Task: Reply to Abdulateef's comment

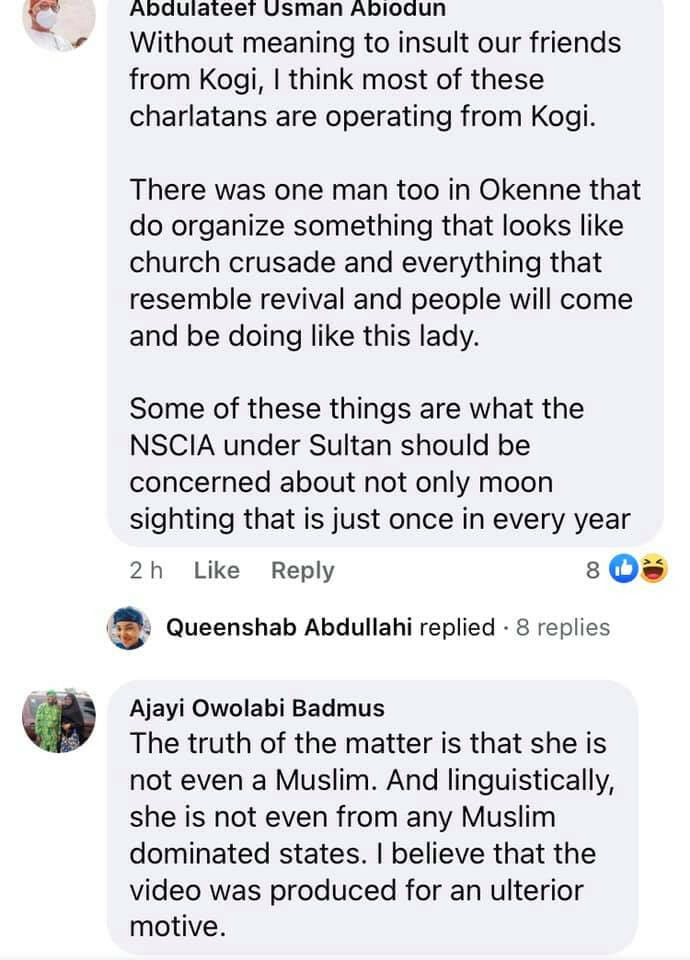Action: [302, 570]
